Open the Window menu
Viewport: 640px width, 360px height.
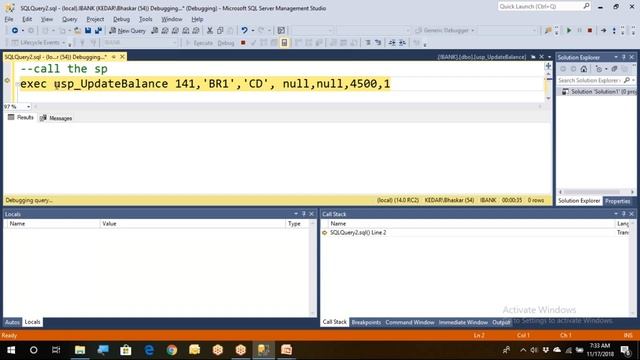pos(171,19)
